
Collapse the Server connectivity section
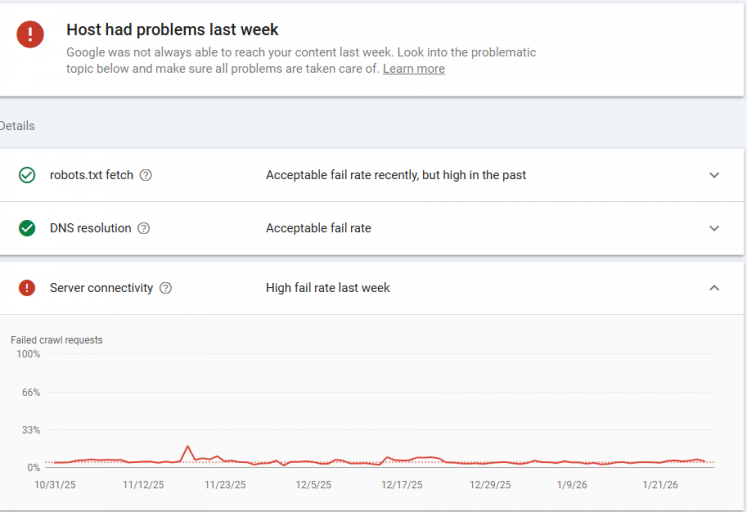tap(714, 288)
